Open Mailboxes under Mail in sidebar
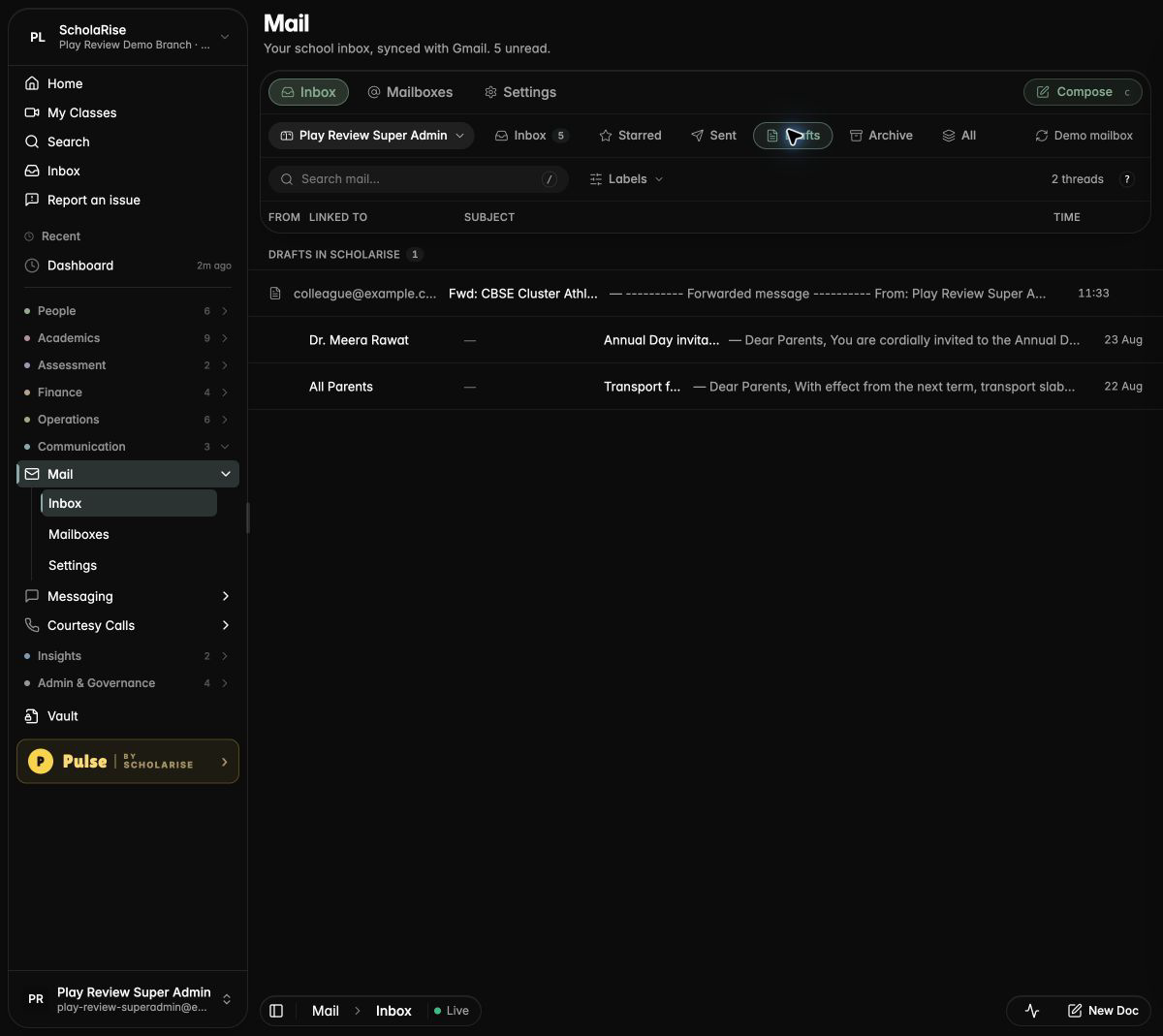The image size is (1163, 1036). (79, 534)
